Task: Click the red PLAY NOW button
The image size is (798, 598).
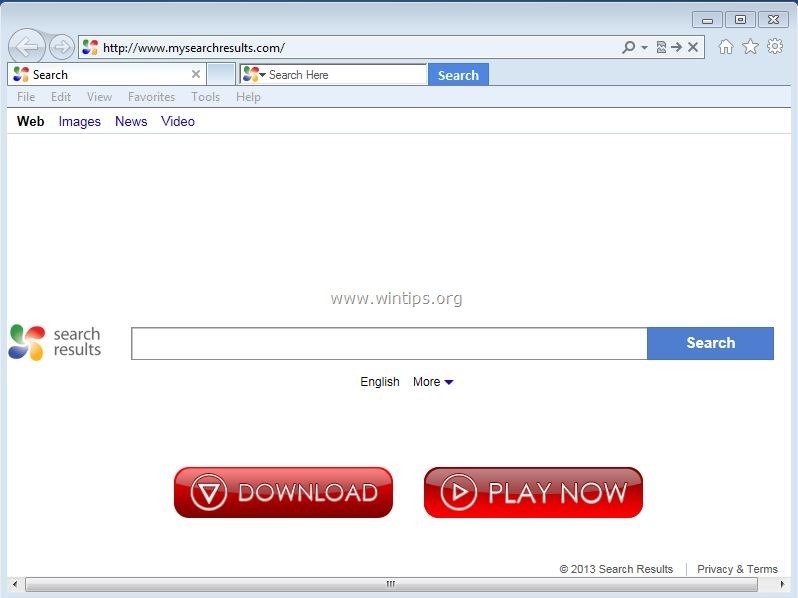Action: click(533, 492)
